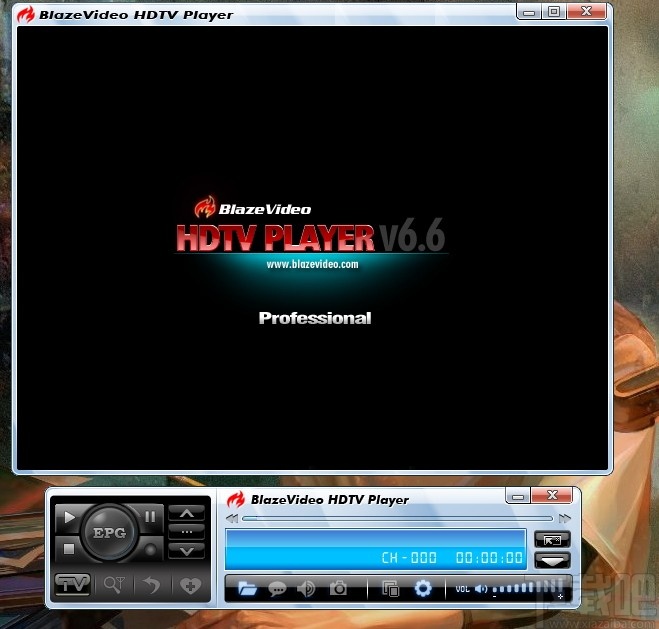This screenshot has height=629, width=659.
Task: Maximize the video window
Action: pos(554,12)
